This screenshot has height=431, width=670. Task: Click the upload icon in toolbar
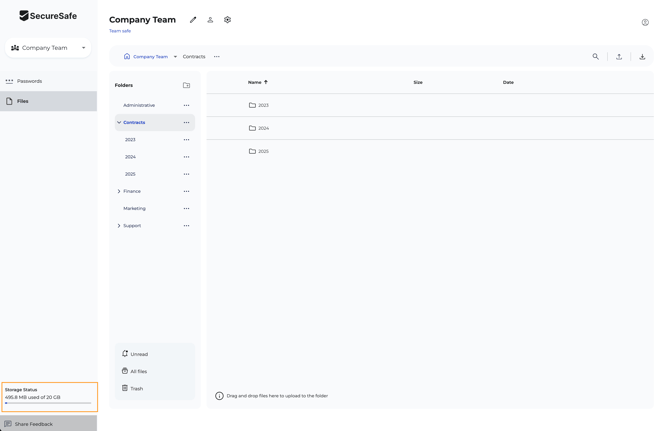[x=619, y=57]
